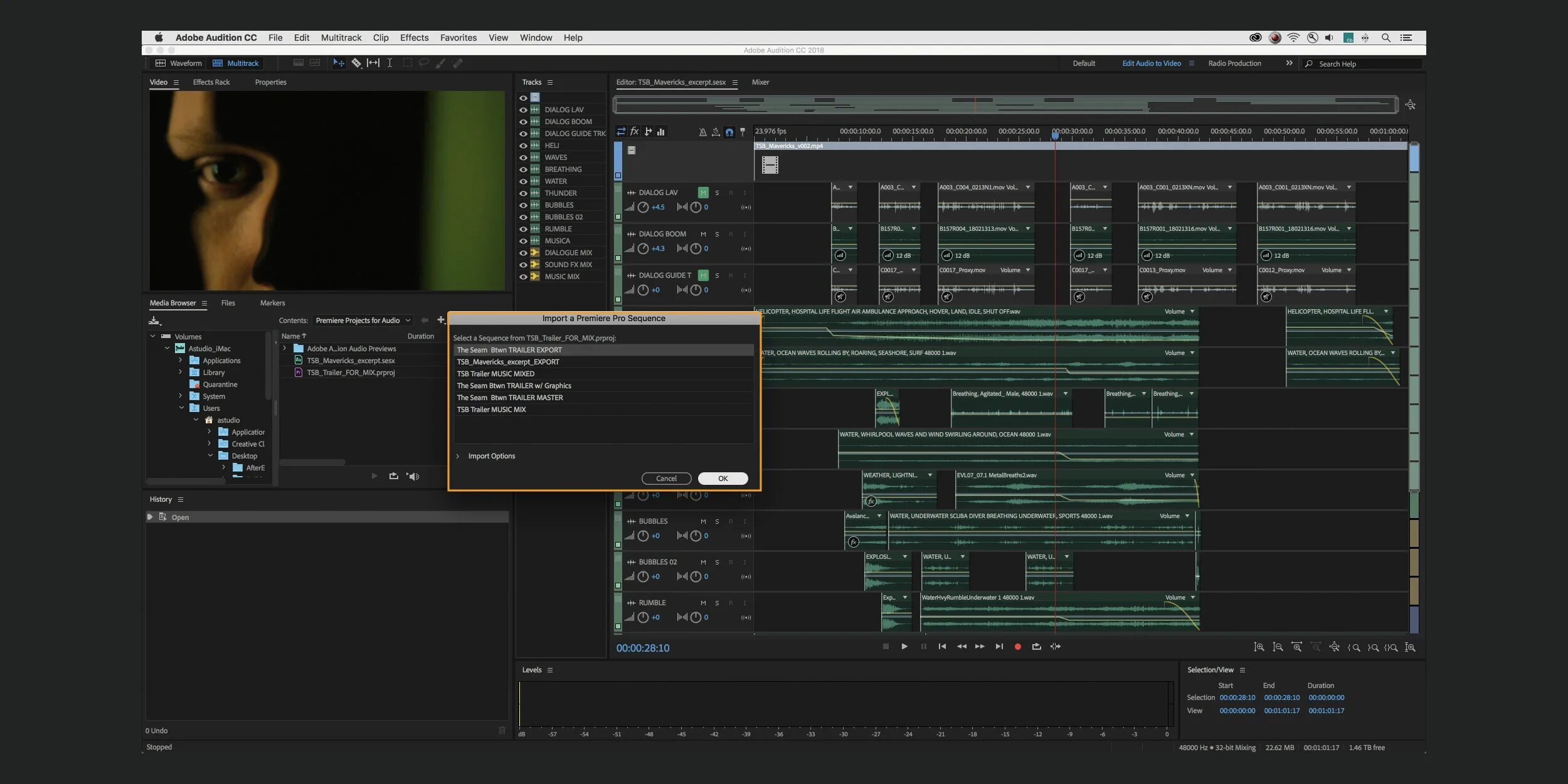Click Cancel in the Import dialog
The width and height of the screenshot is (1568, 784).
(666, 479)
